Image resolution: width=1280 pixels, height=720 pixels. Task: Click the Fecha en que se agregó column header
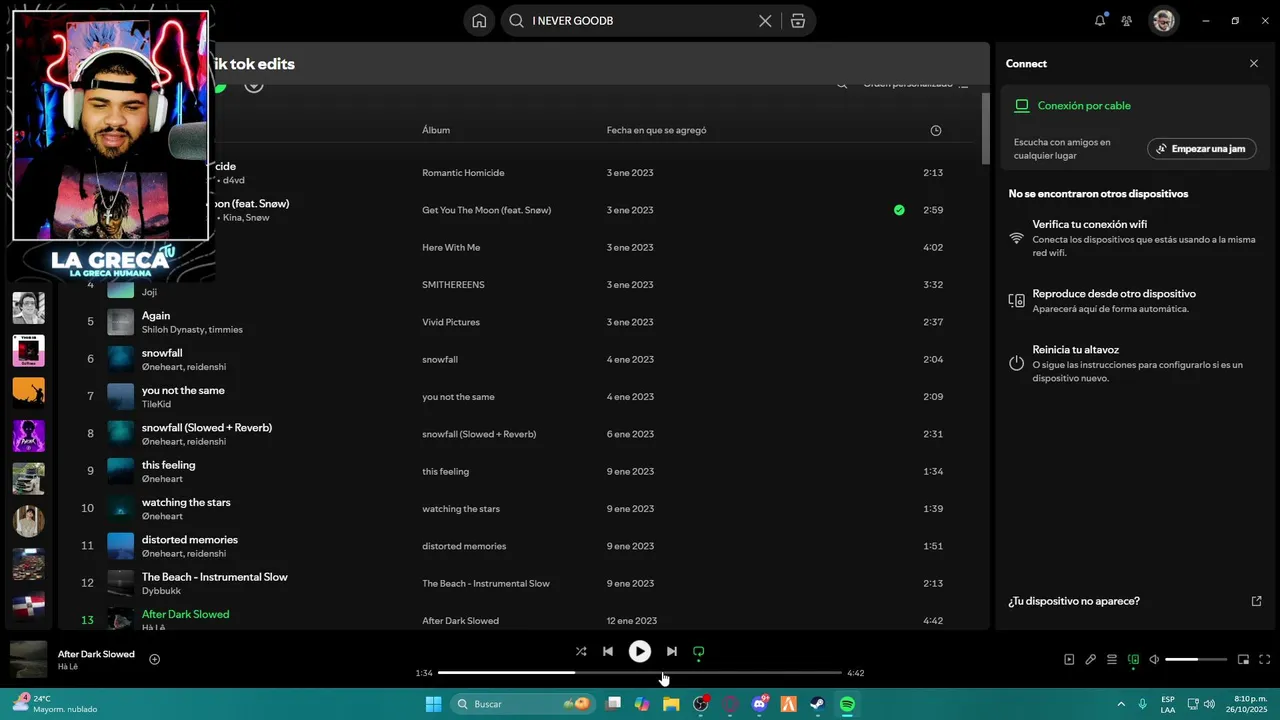[656, 130]
